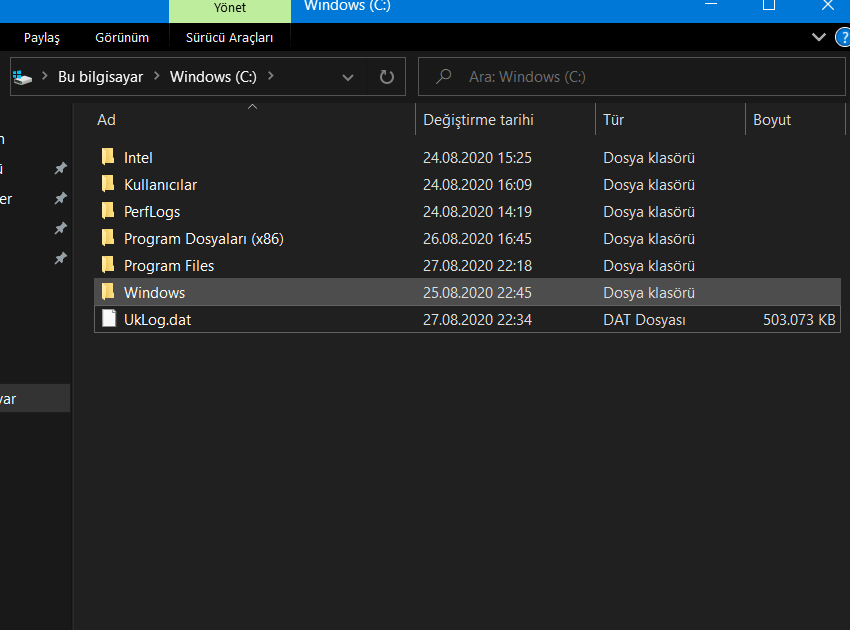
Task: Select the Program Files folder name
Action: tap(169, 266)
